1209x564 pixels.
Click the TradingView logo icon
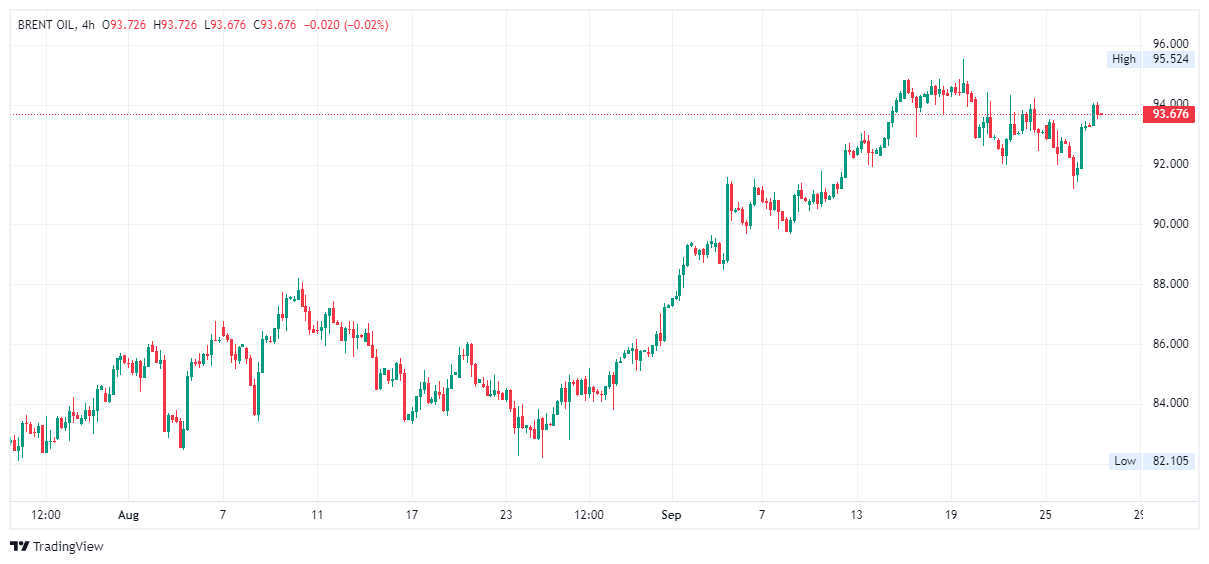[x=19, y=546]
